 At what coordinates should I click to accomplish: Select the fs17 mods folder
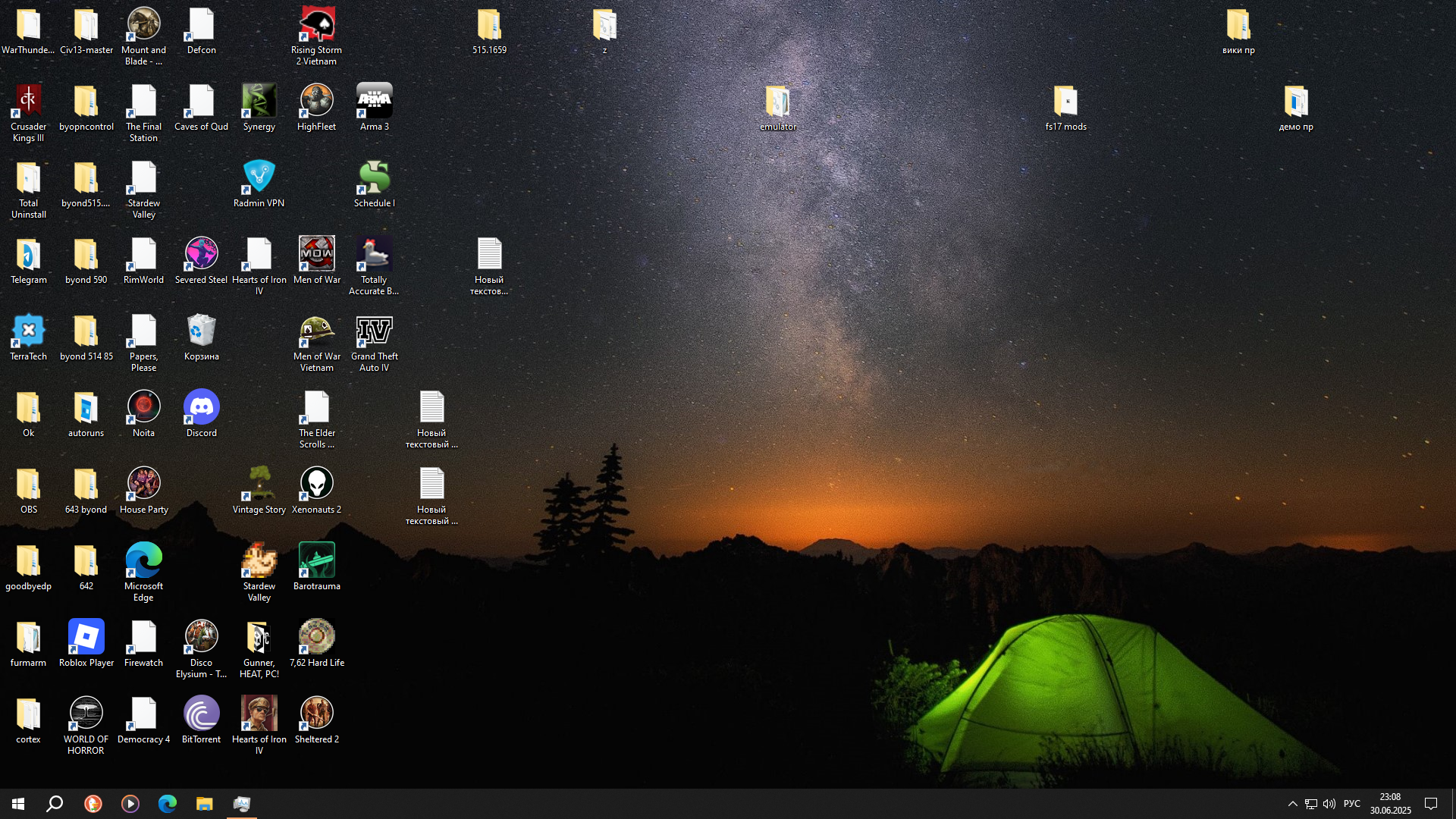pyautogui.click(x=1065, y=102)
